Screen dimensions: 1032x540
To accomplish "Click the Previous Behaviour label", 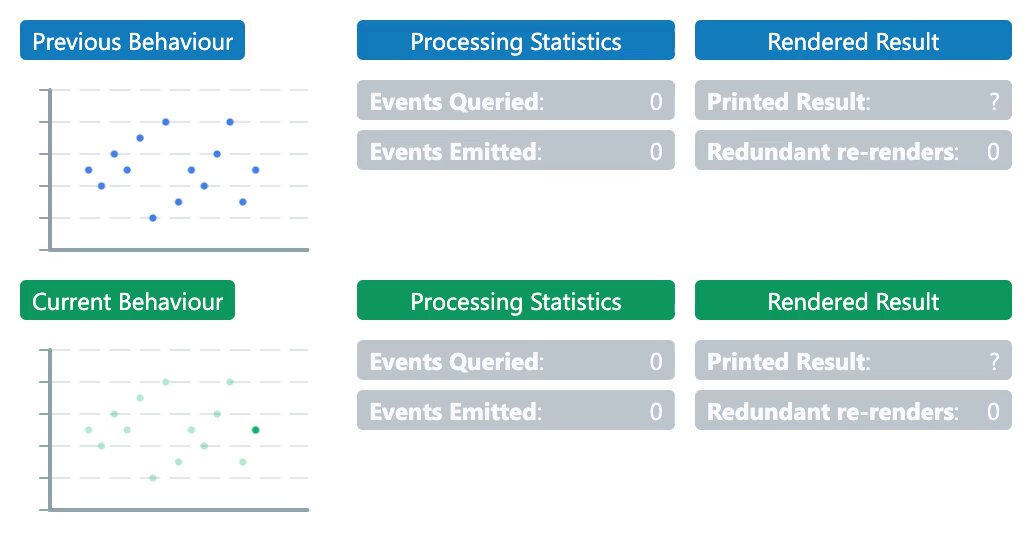I will 132,40.
